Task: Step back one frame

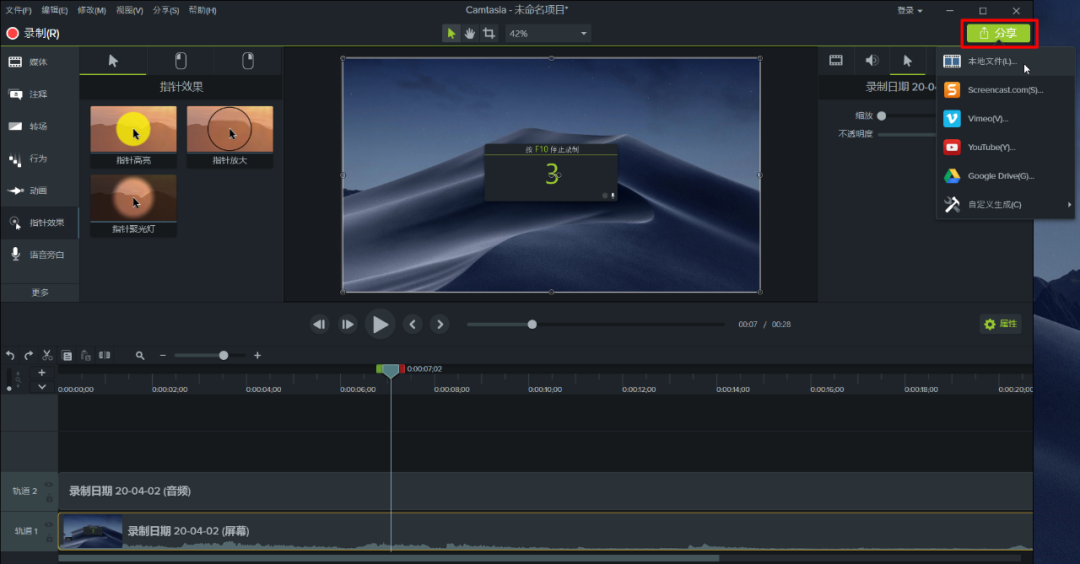Action: click(x=319, y=324)
